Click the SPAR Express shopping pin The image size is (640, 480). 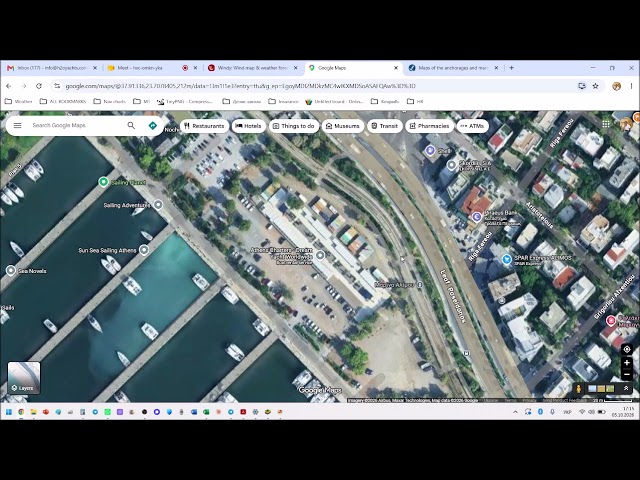pyautogui.click(x=507, y=259)
